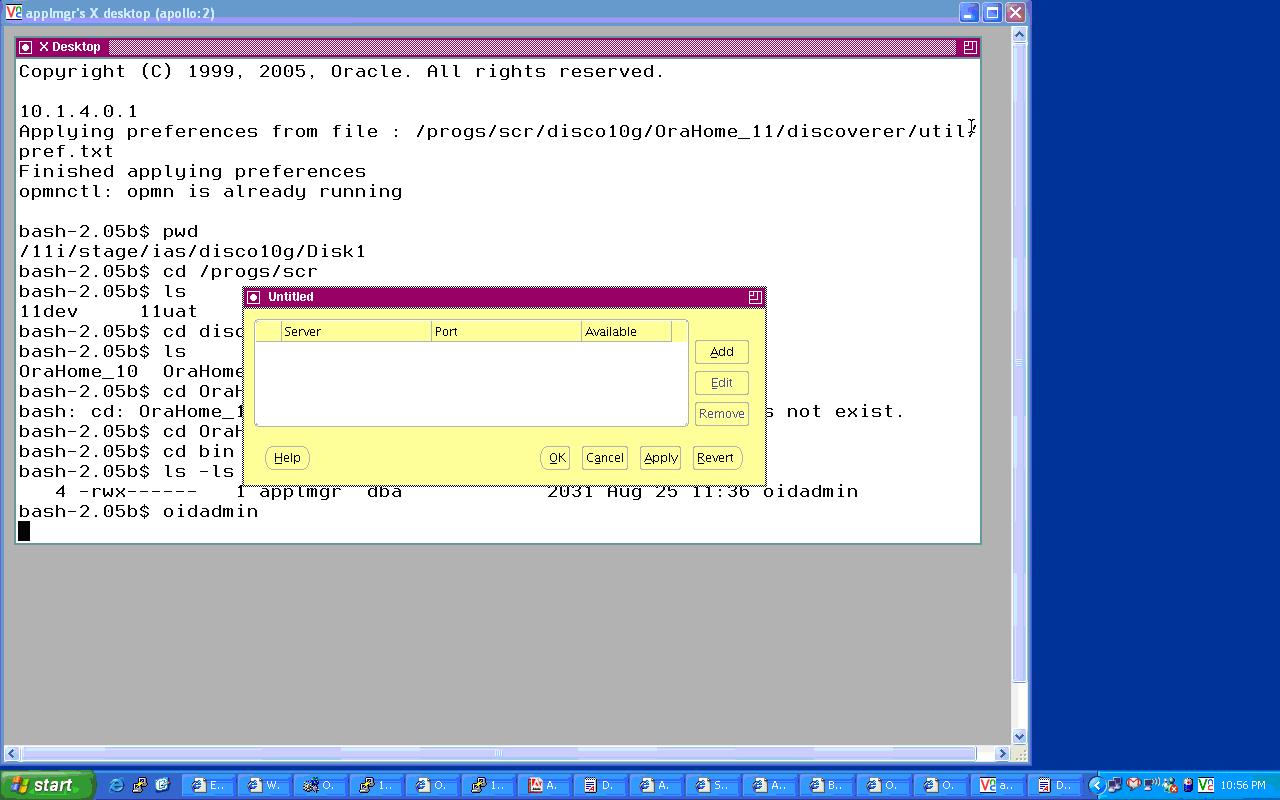Revert changes in the Untitled dialog
The image size is (1280, 800).
[x=715, y=458]
